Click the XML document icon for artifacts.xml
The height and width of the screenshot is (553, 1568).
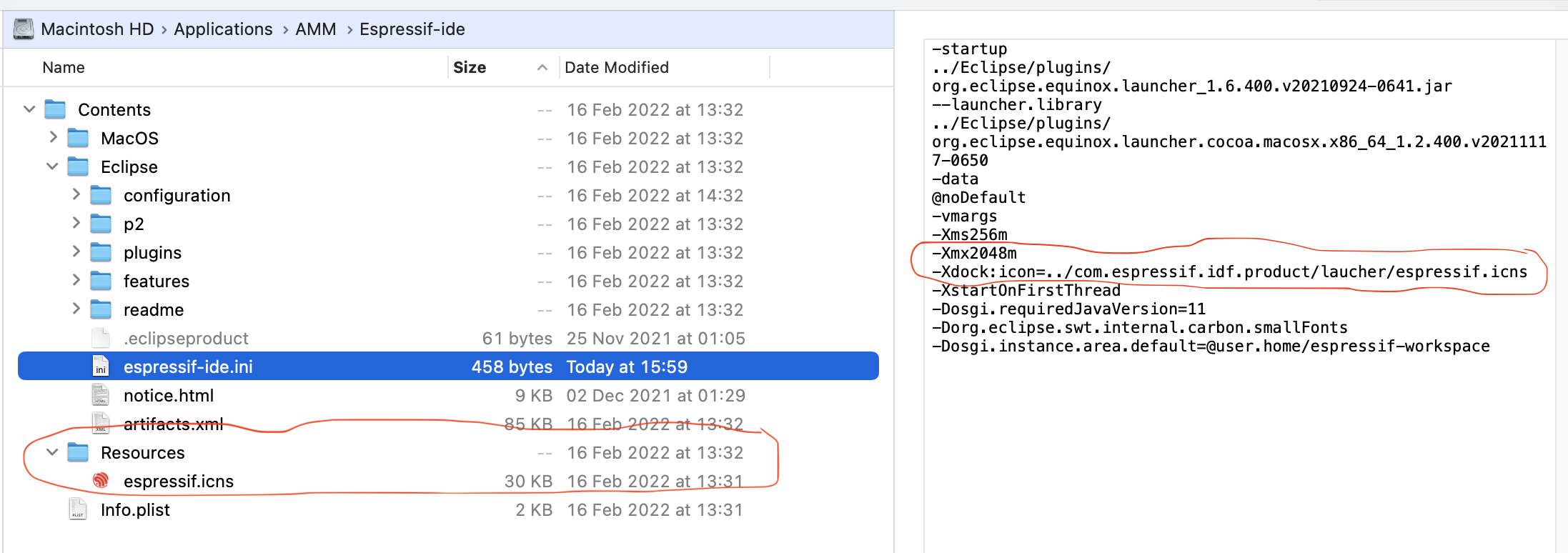point(100,423)
